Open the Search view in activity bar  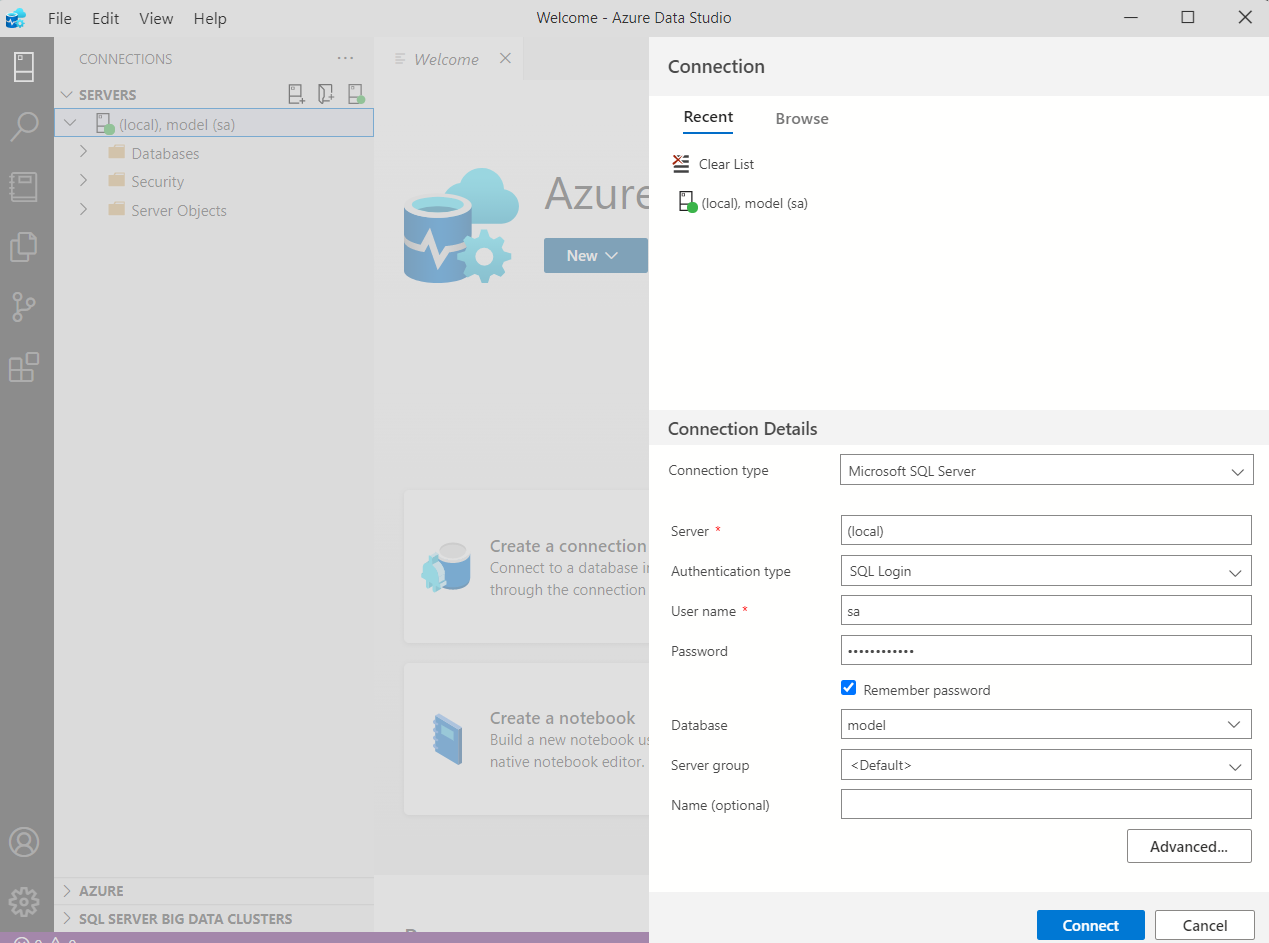24,127
